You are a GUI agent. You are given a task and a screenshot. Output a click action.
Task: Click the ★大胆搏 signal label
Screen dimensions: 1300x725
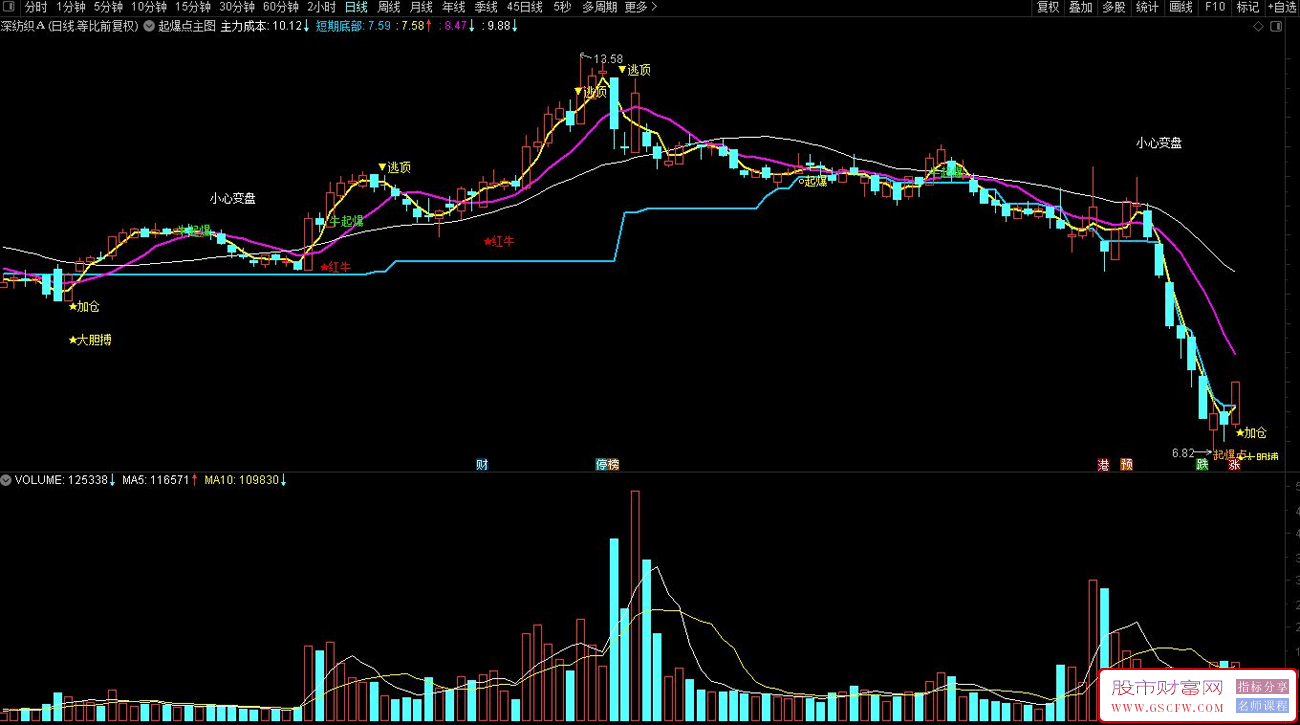coord(90,340)
